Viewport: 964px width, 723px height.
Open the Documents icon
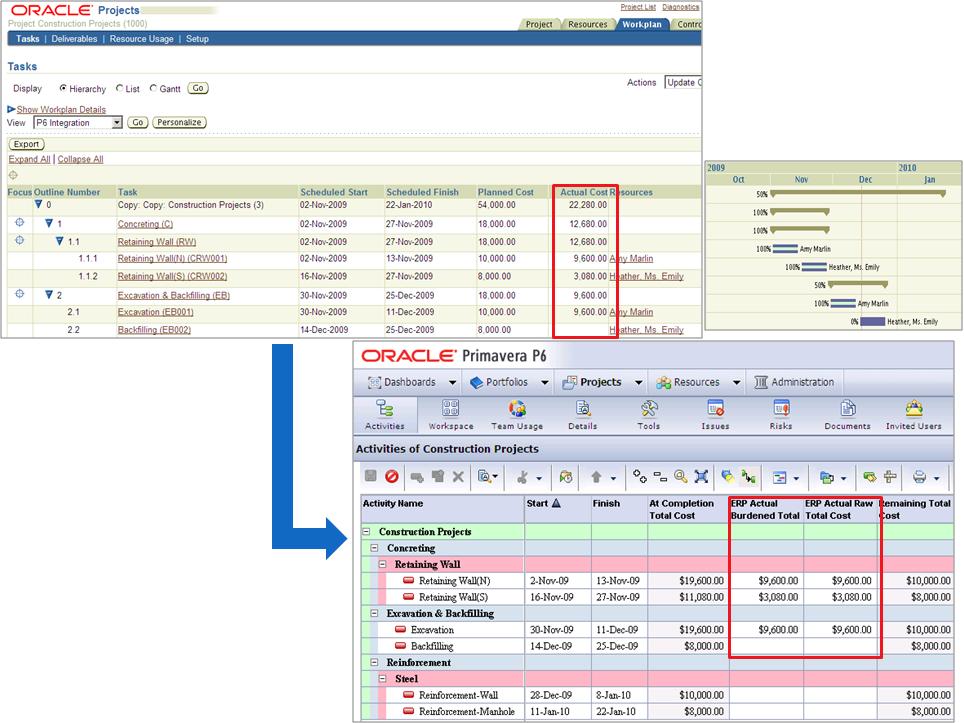[x=847, y=414]
